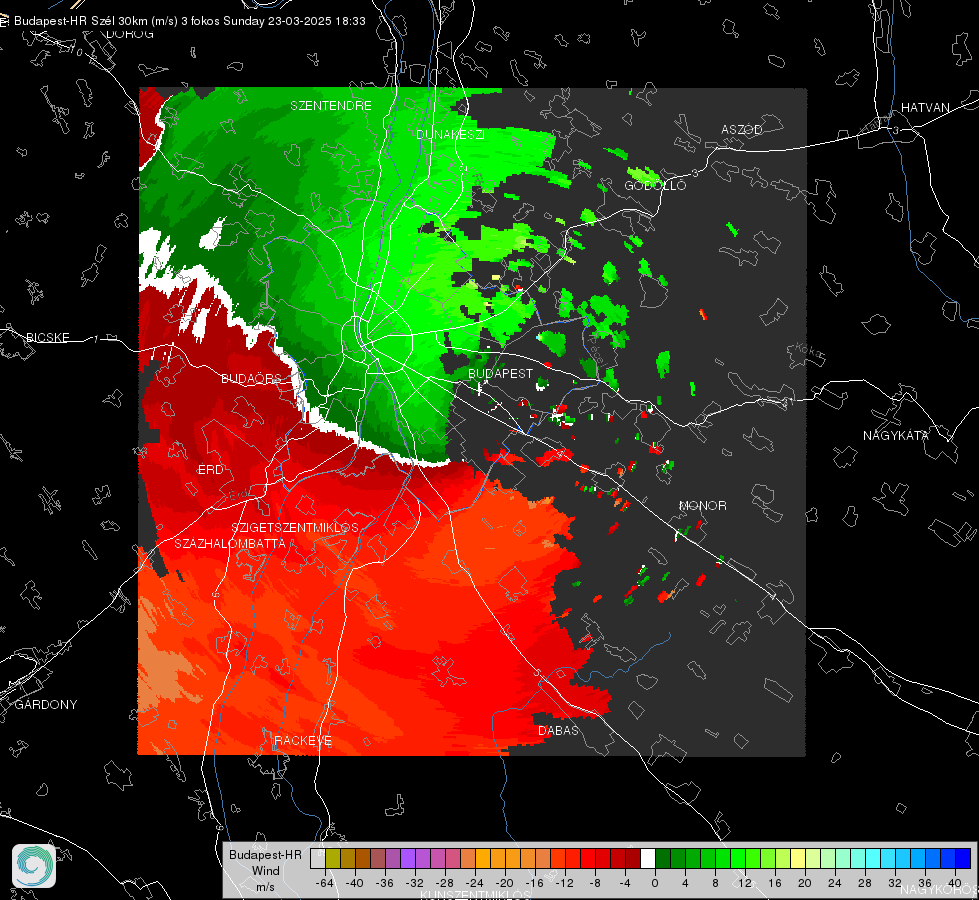Image resolution: width=979 pixels, height=900 pixels.
Task: Click the GÖDÖLLŐ map label
Action: click(655, 185)
